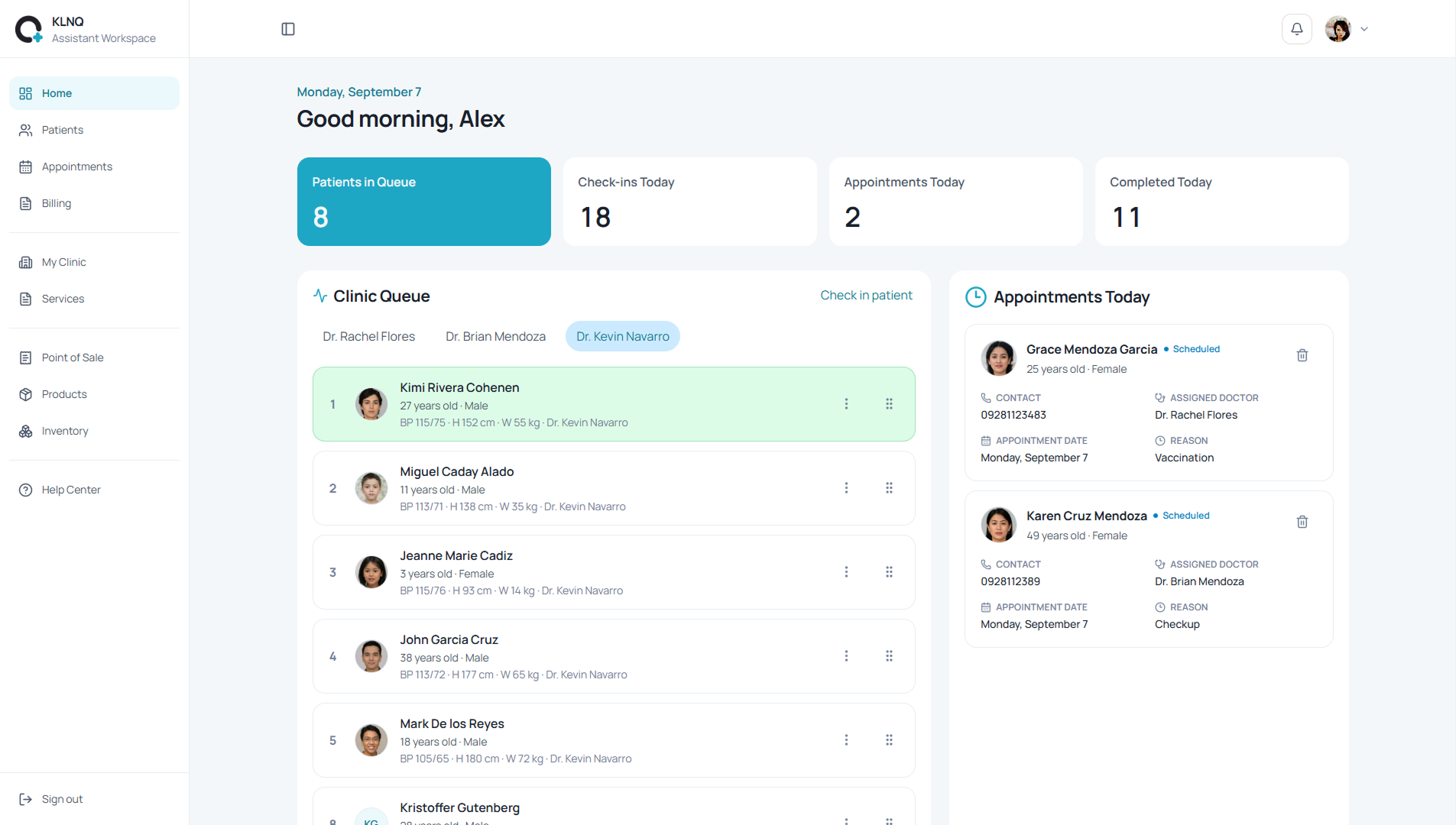Click drag handle for Jeanne Marie Cadiz
1456x825 pixels.
[x=889, y=572]
